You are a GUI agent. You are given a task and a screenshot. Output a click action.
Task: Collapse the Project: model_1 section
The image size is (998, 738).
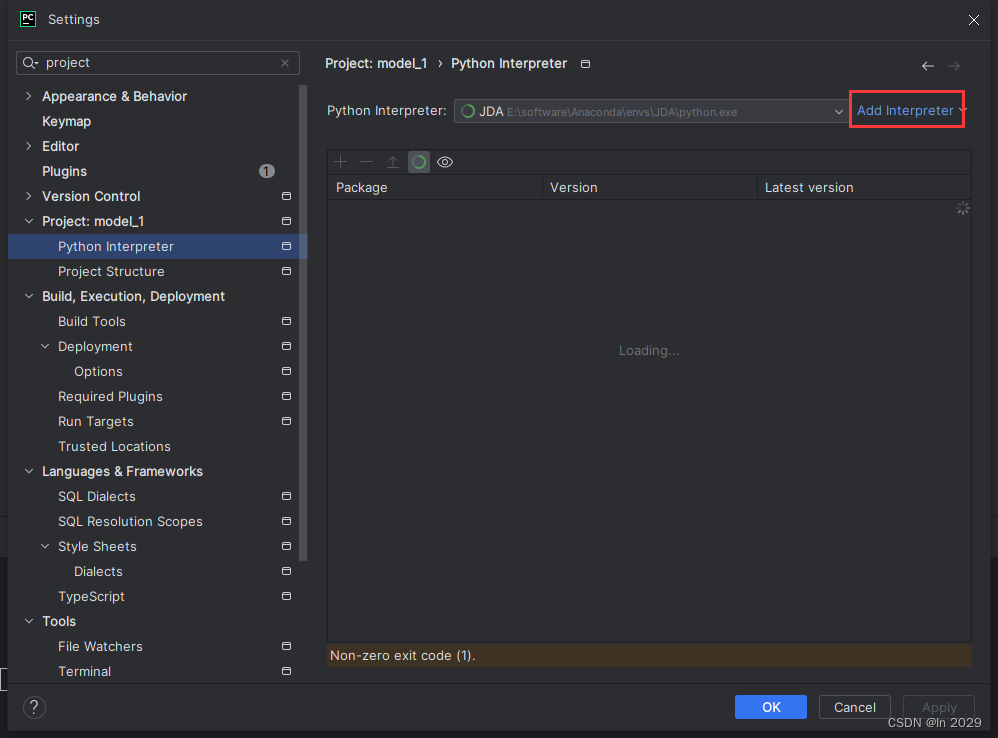tap(29, 221)
